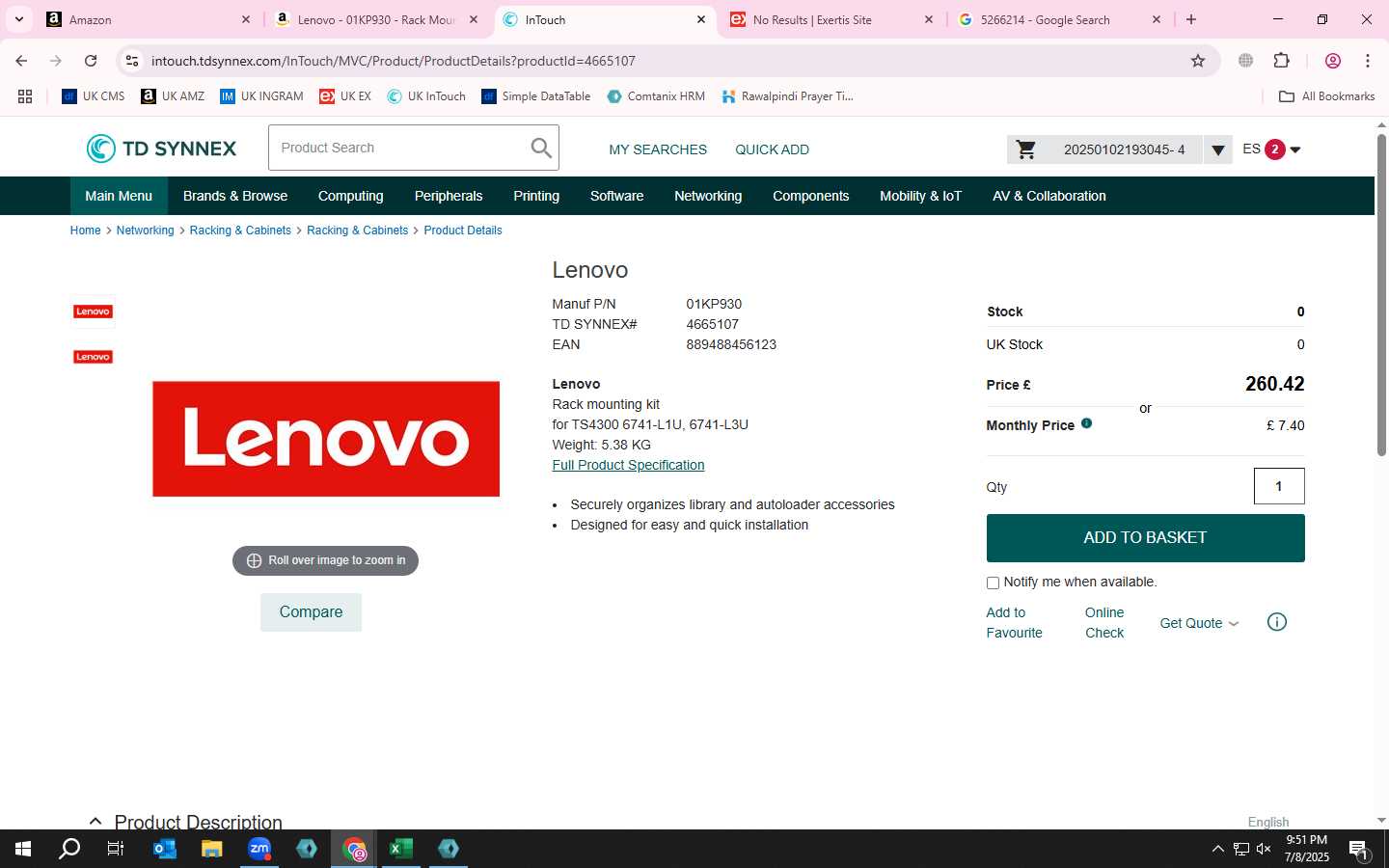Open the ES account dropdown
Image resolution: width=1389 pixels, height=868 pixels.
pos(1271,149)
